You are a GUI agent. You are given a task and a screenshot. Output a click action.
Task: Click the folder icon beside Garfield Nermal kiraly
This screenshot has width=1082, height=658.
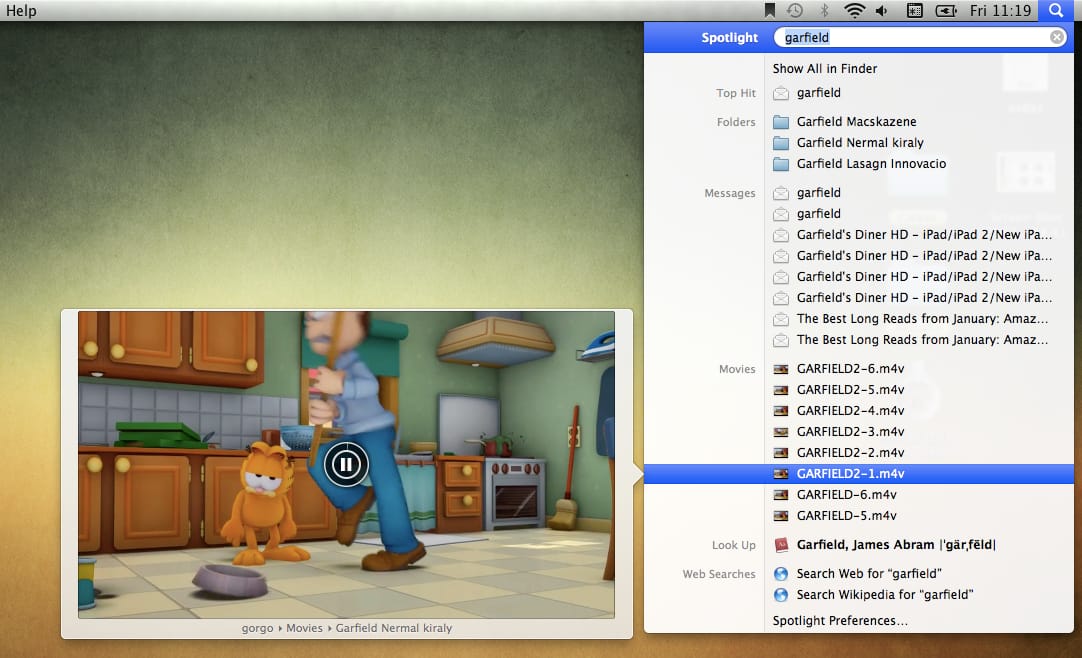[780, 143]
